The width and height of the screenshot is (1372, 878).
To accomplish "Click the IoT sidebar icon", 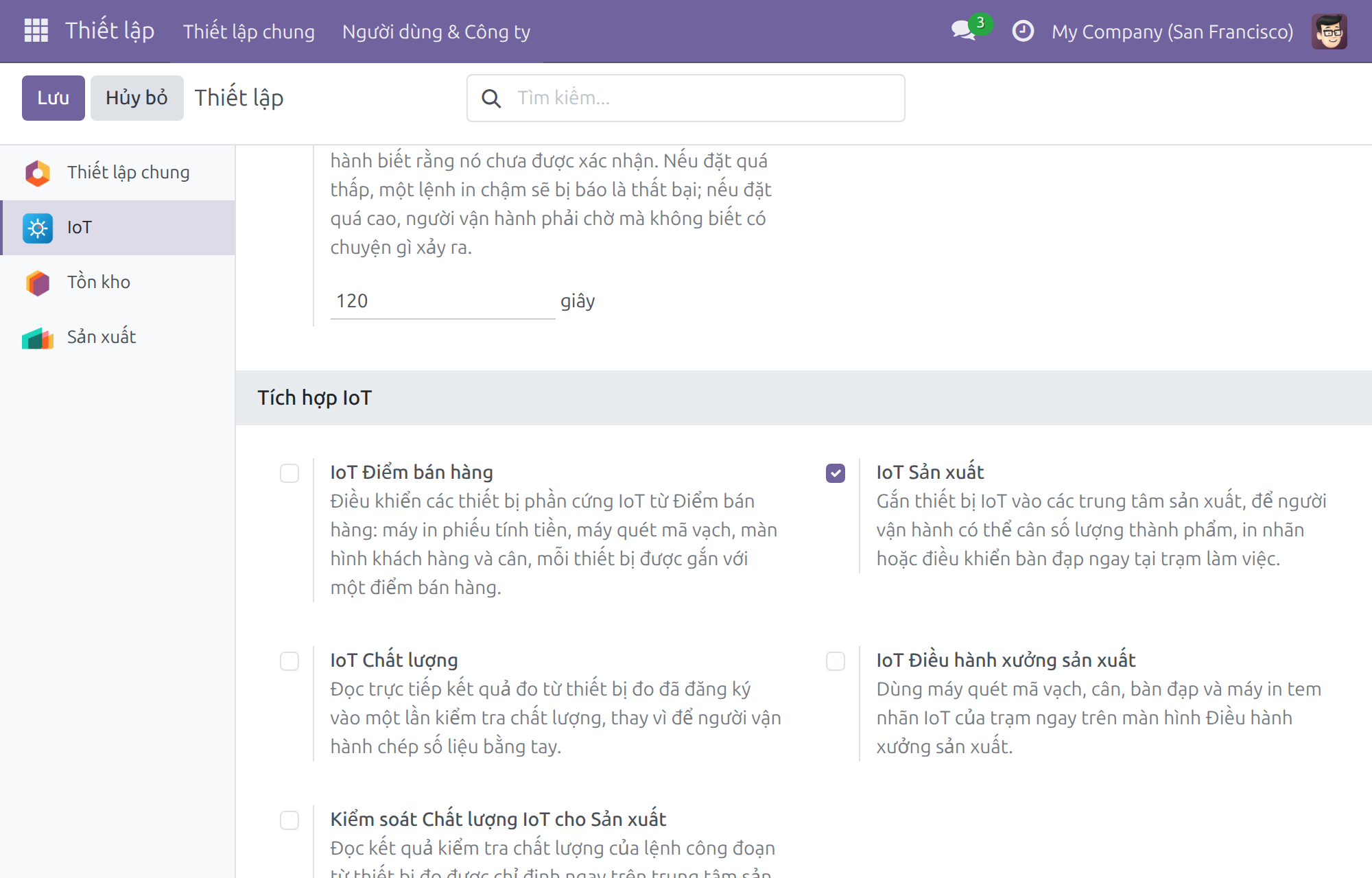I will pos(38,228).
